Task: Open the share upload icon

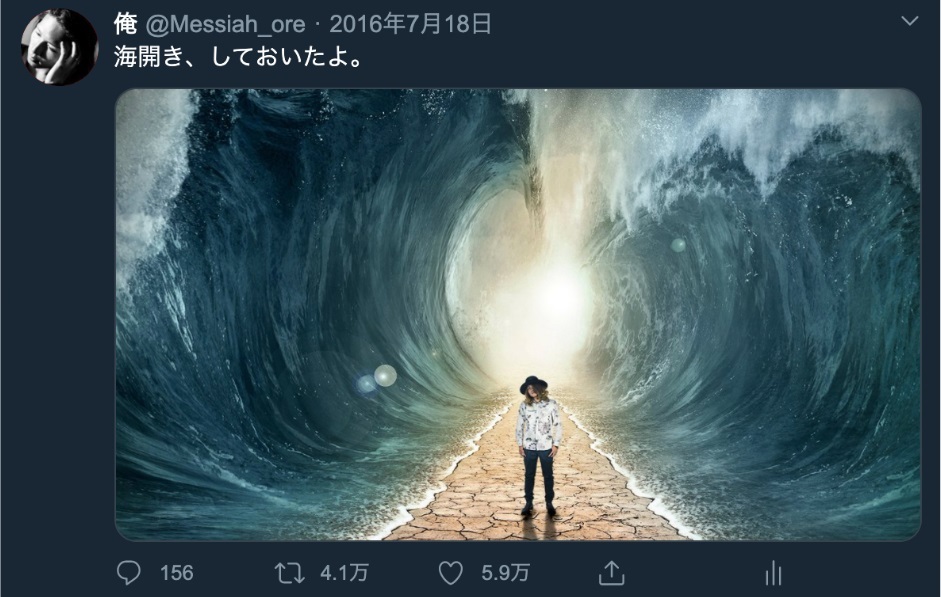Action: click(612, 572)
